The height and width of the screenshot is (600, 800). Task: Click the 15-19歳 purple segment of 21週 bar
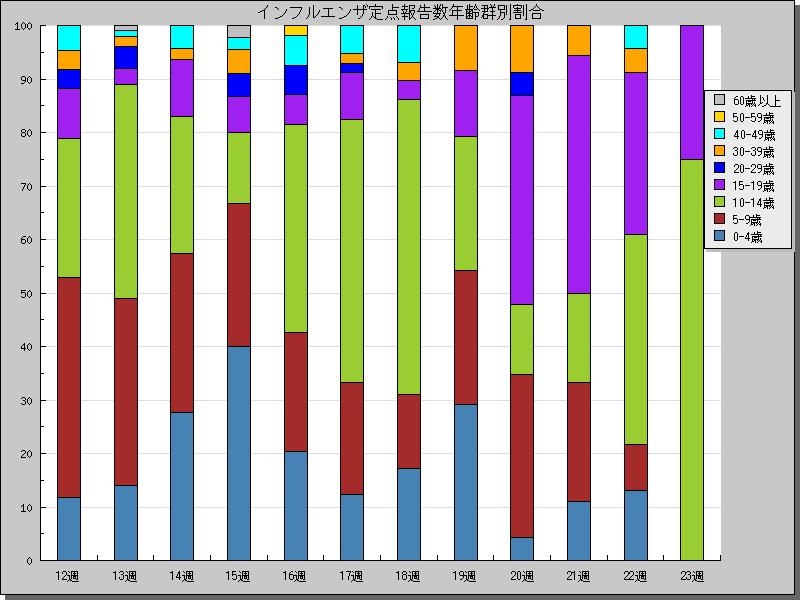(579, 174)
